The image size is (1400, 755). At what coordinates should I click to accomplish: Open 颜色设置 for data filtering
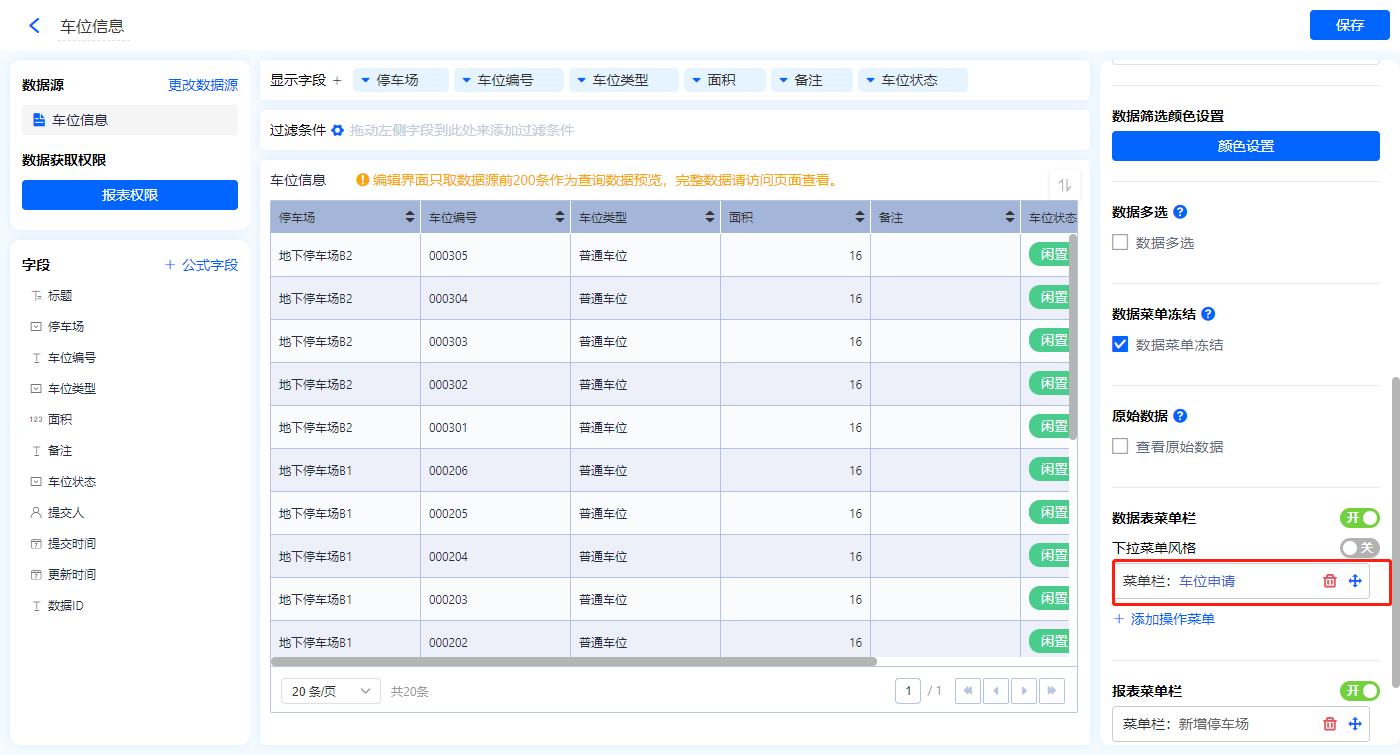tap(1245, 146)
